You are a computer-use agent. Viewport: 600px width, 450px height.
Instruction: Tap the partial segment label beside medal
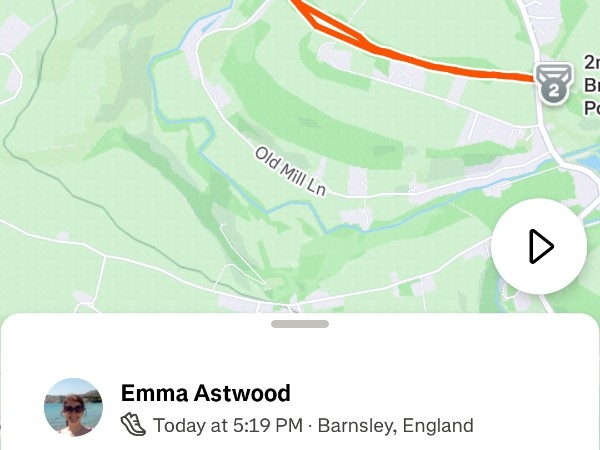click(x=592, y=85)
